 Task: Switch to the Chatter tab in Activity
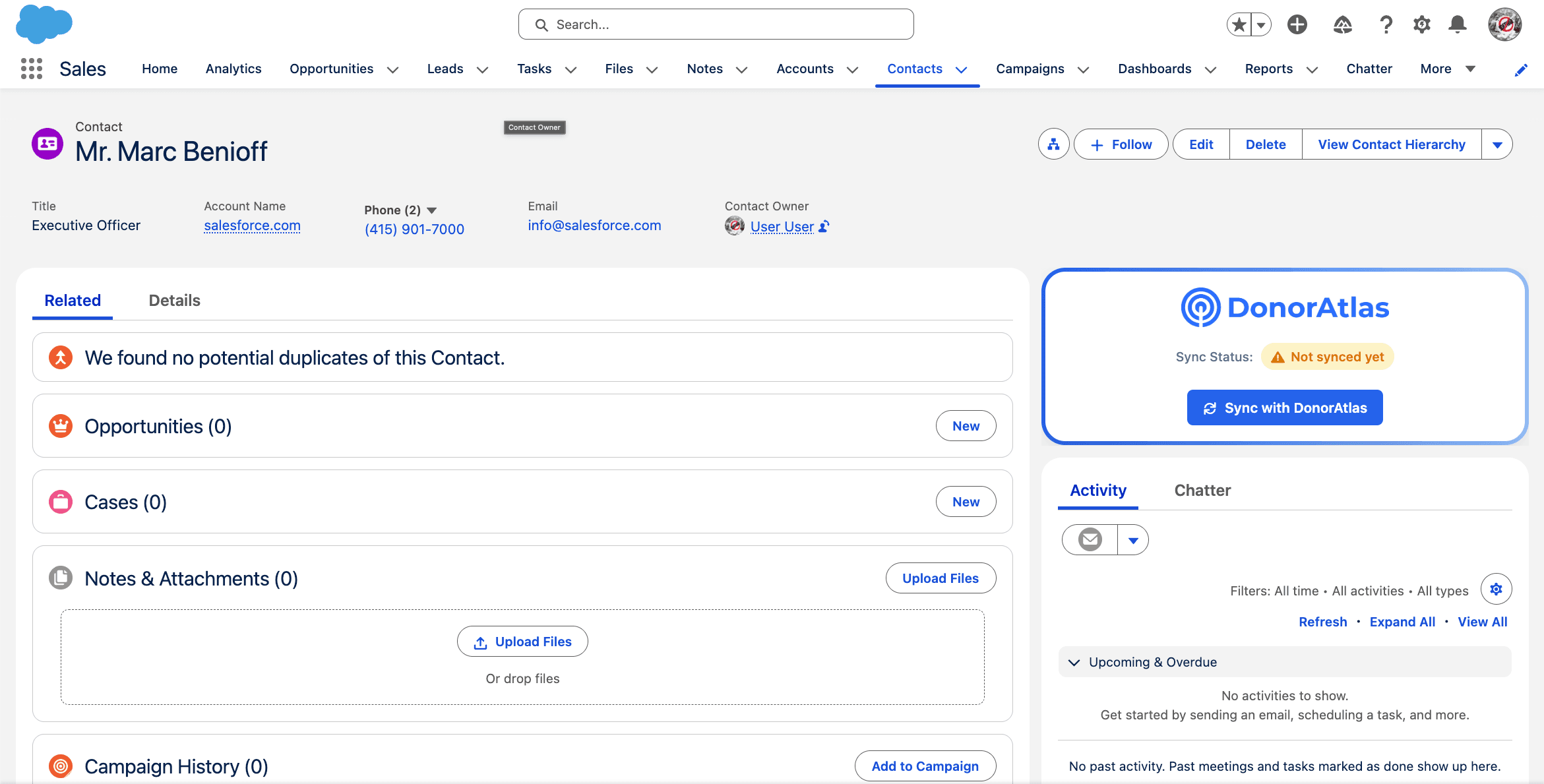[1202, 490]
